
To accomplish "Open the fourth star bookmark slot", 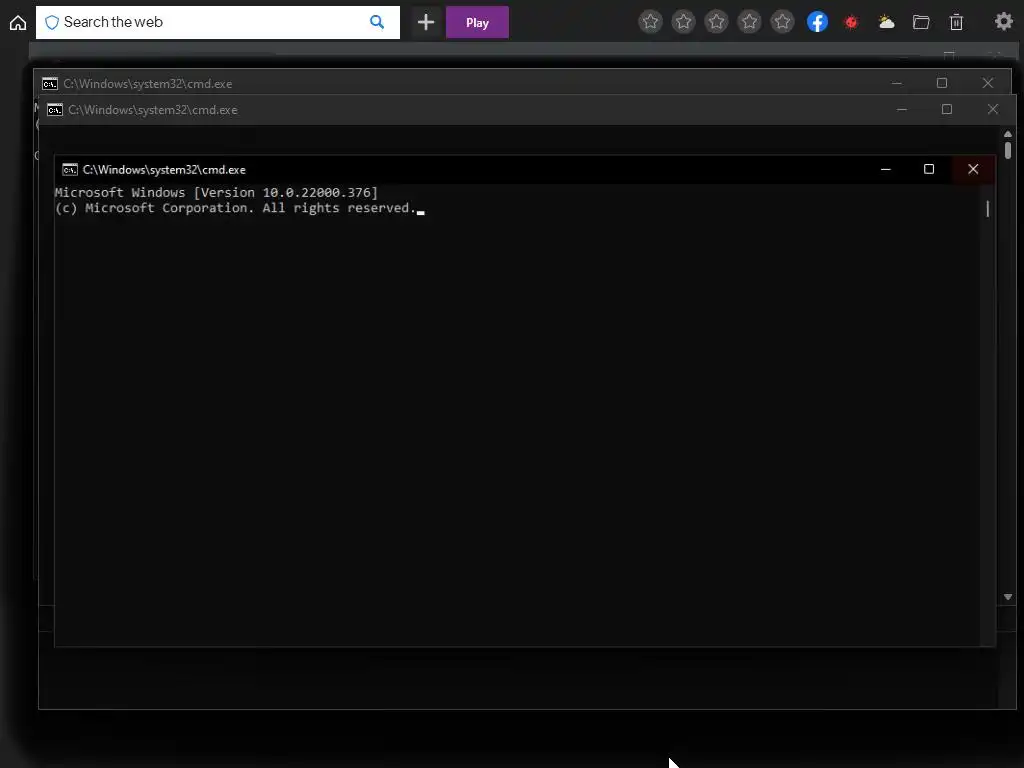I will [x=750, y=22].
